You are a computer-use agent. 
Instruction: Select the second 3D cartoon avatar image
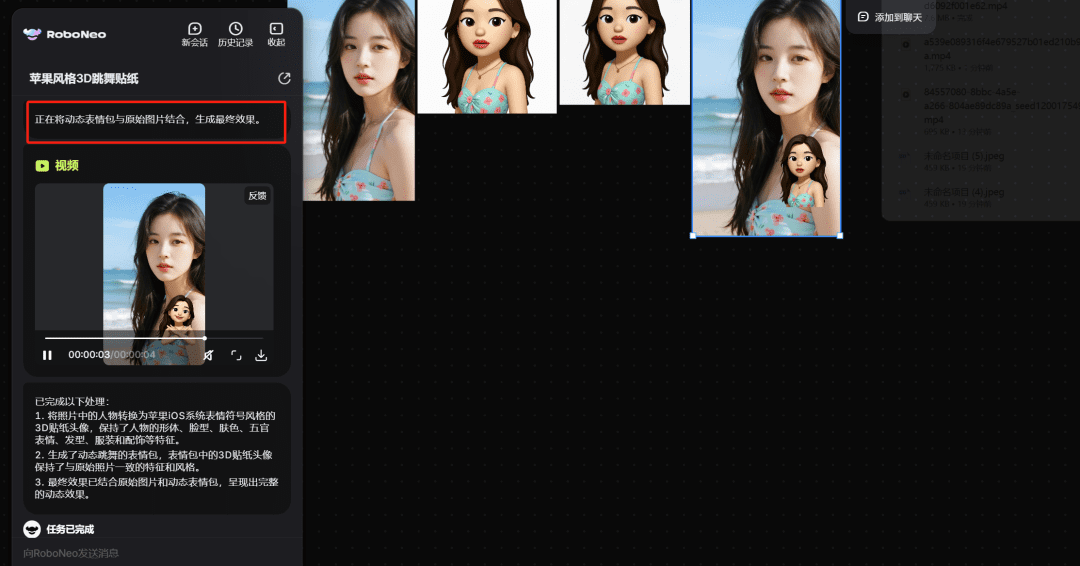(625, 52)
